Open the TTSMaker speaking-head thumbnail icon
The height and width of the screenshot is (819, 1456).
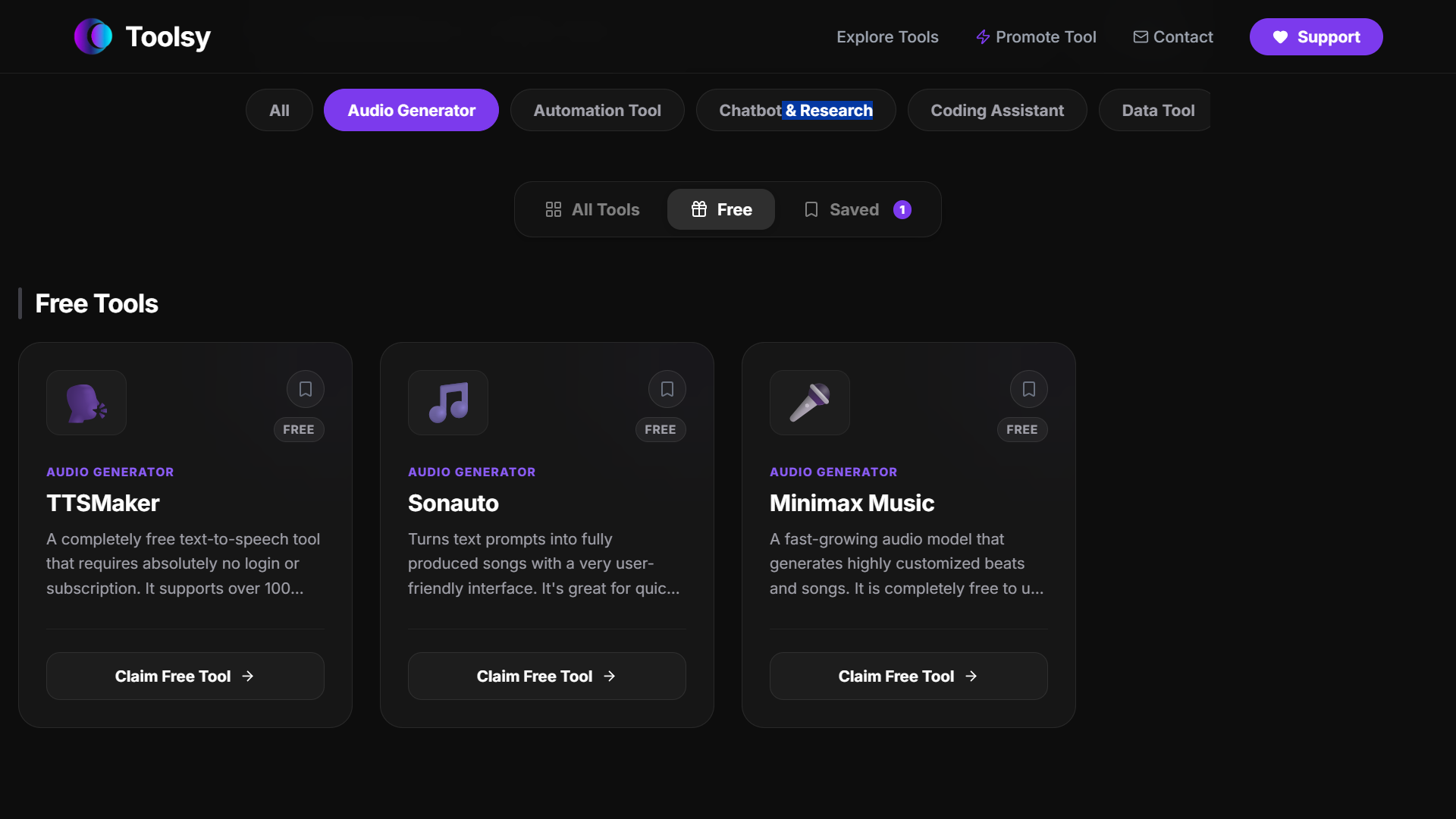coord(86,403)
